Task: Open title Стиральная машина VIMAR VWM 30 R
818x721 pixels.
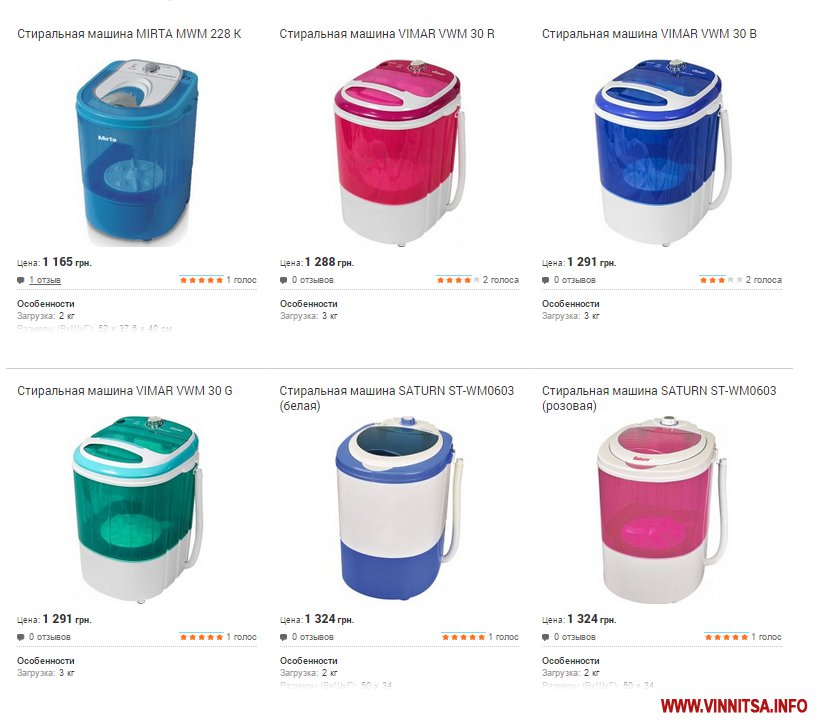Action: click(387, 34)
